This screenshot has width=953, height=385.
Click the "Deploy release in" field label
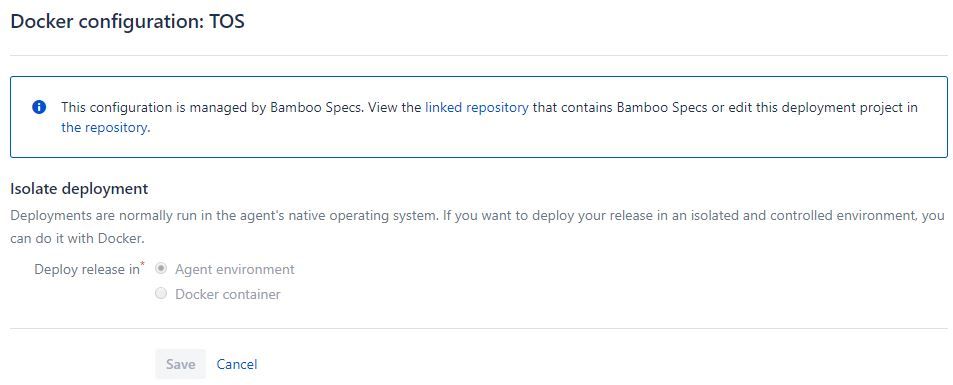coord(87,269)
